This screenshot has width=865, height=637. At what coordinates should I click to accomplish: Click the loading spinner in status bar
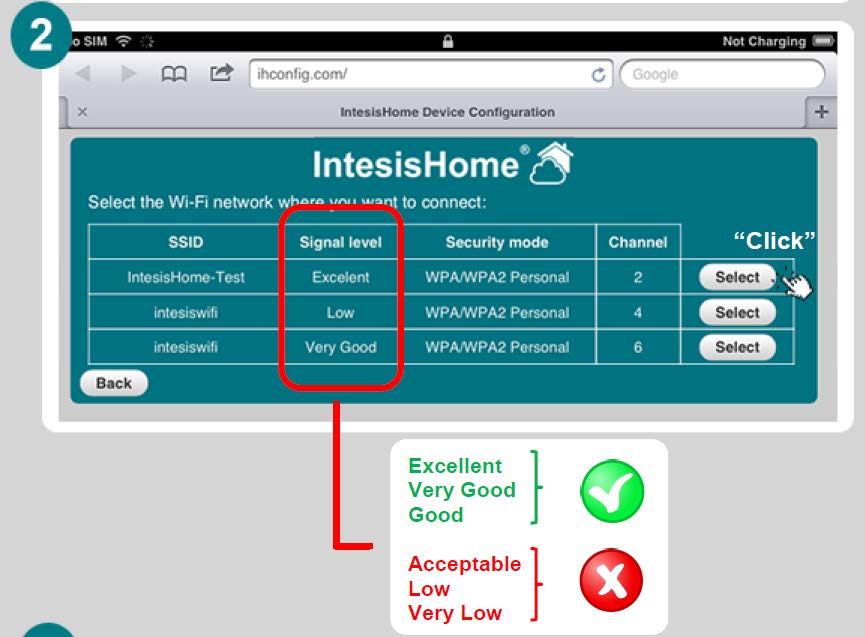click(x=147, y=41)
